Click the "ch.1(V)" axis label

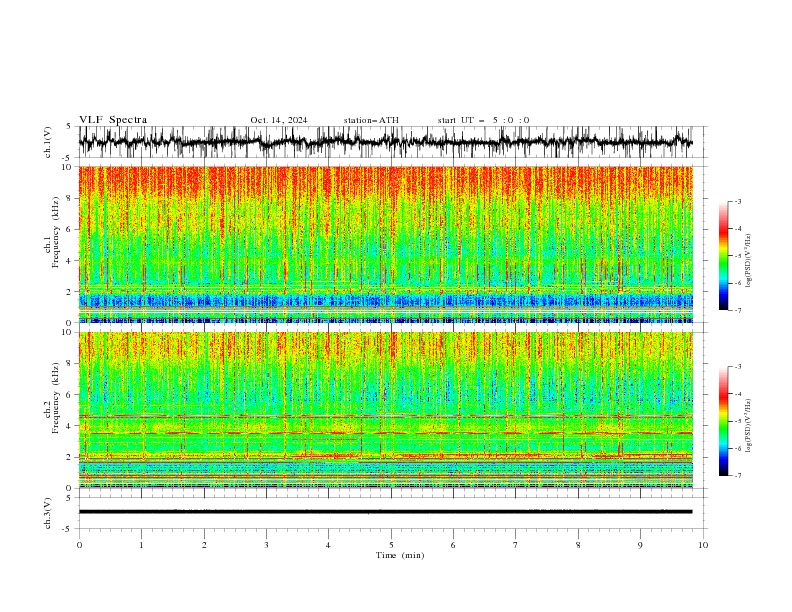pos(48,142)
